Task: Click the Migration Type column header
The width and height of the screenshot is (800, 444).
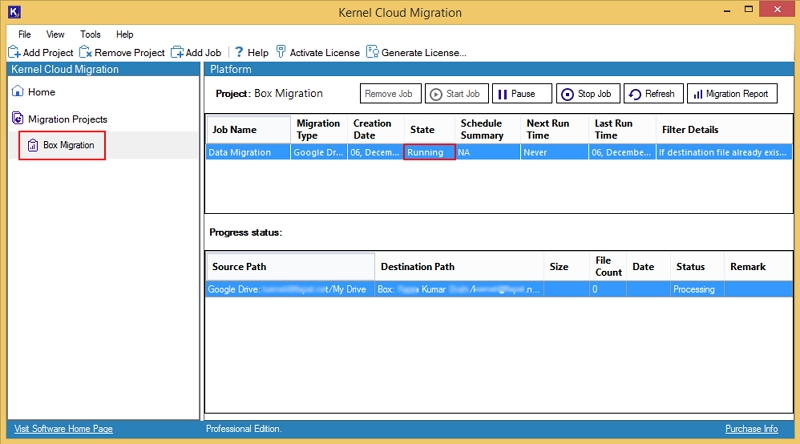Action: 319,130
